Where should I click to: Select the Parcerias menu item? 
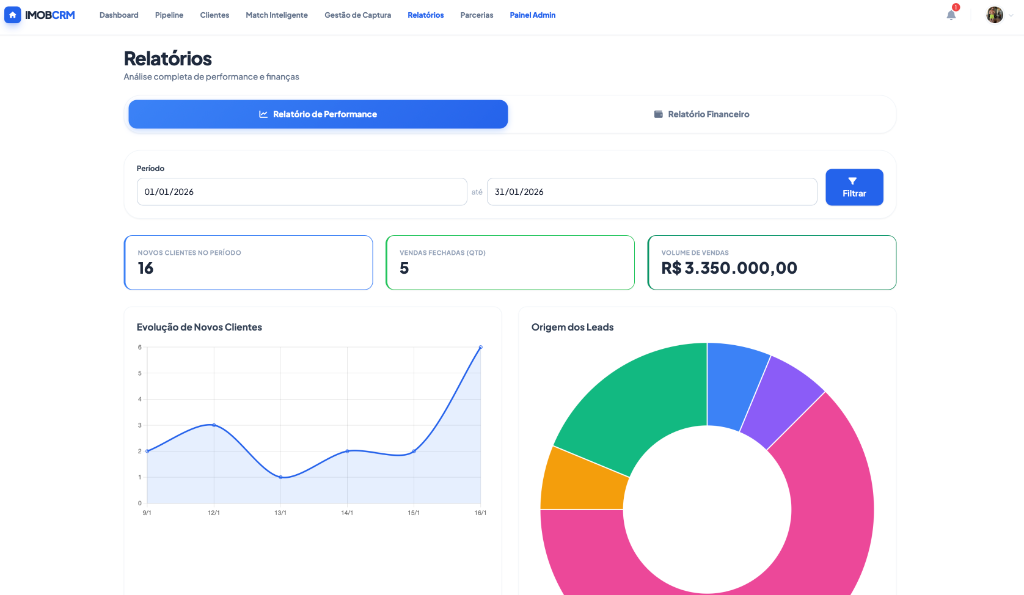(476, 15)
